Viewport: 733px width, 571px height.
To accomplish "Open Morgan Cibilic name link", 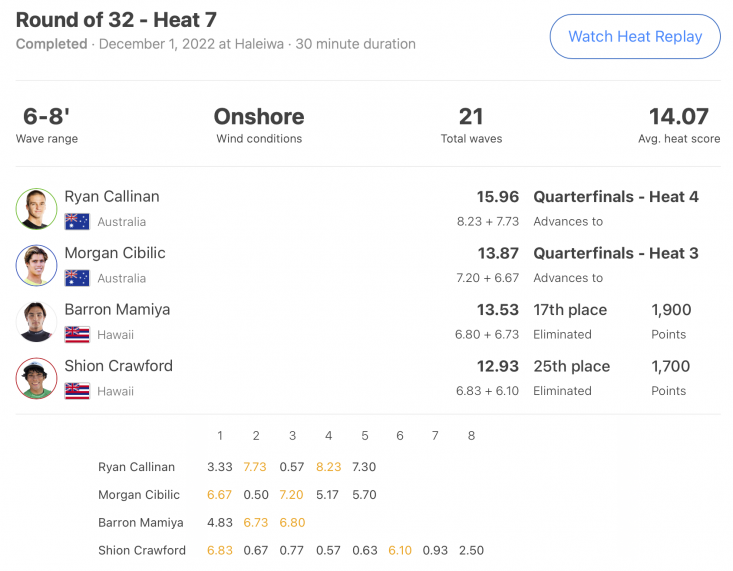I will pyautogui.click(x=115, y=253).
